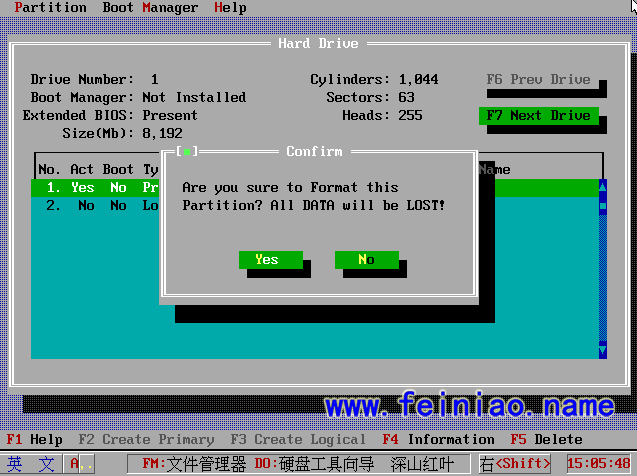Open the Help menu

click(x=230, y=7)
